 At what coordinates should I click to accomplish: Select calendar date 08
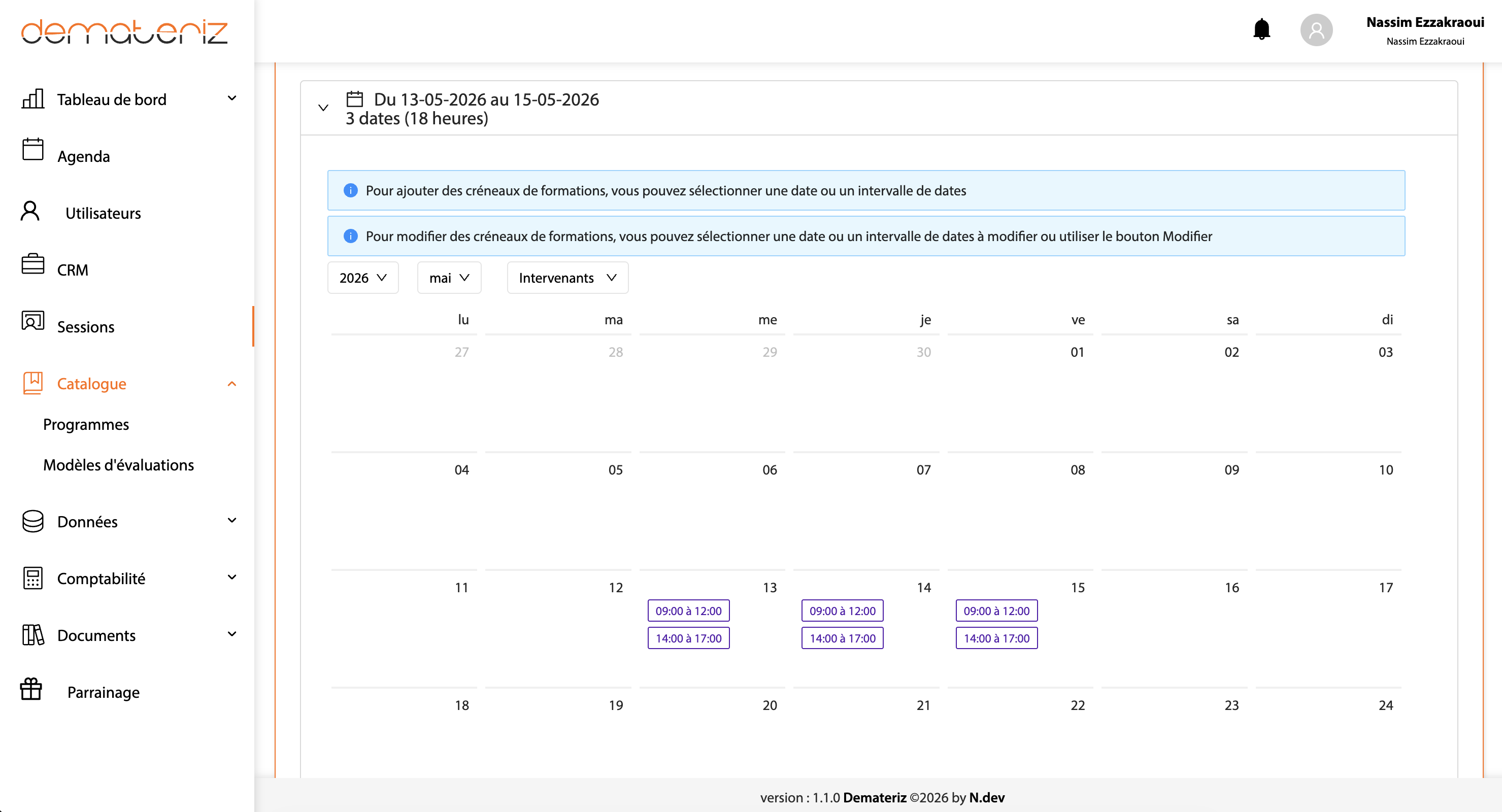click(x=1078, y=470)
